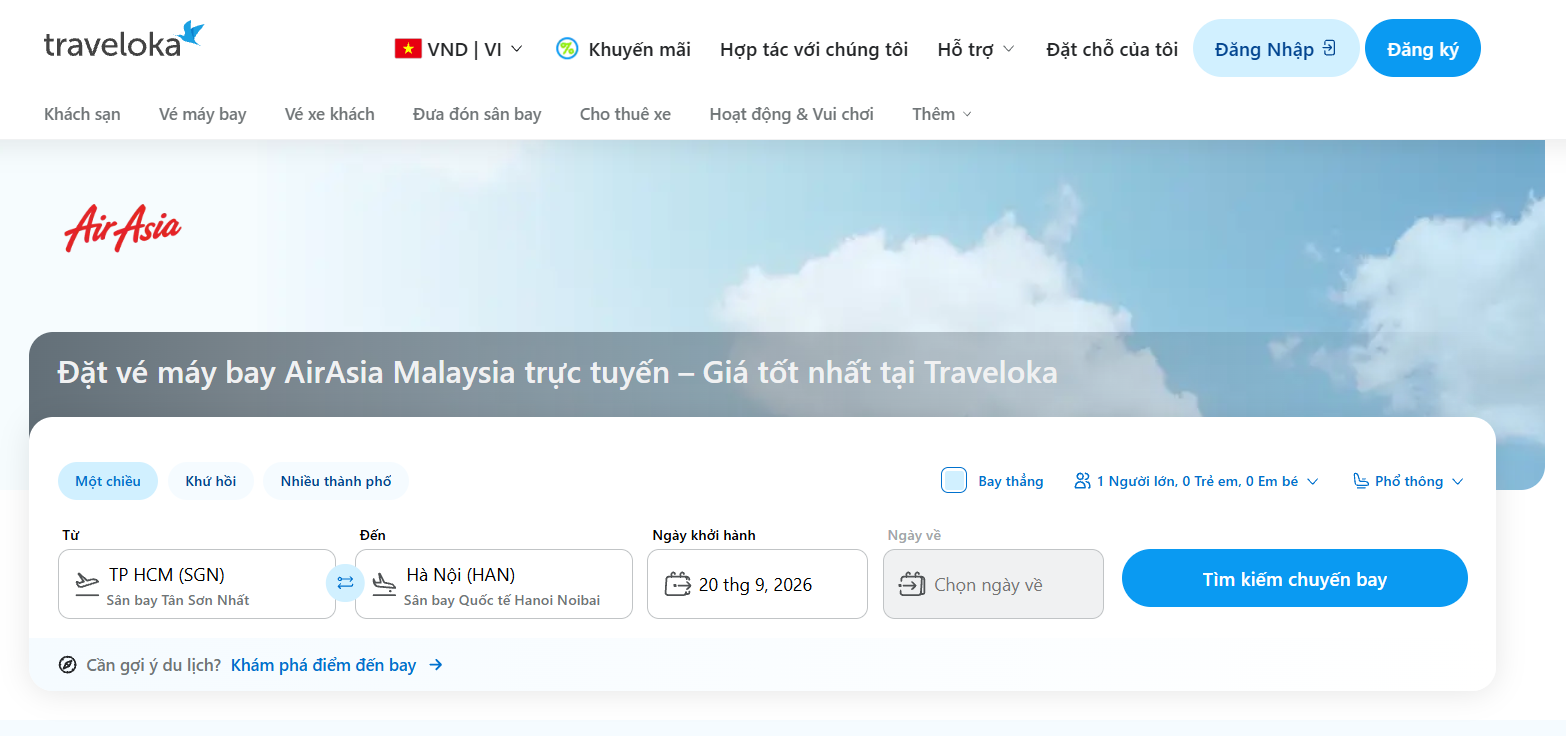1566x736 pixels.
Task: Select the Một chiều trip type
Action: 108,481
